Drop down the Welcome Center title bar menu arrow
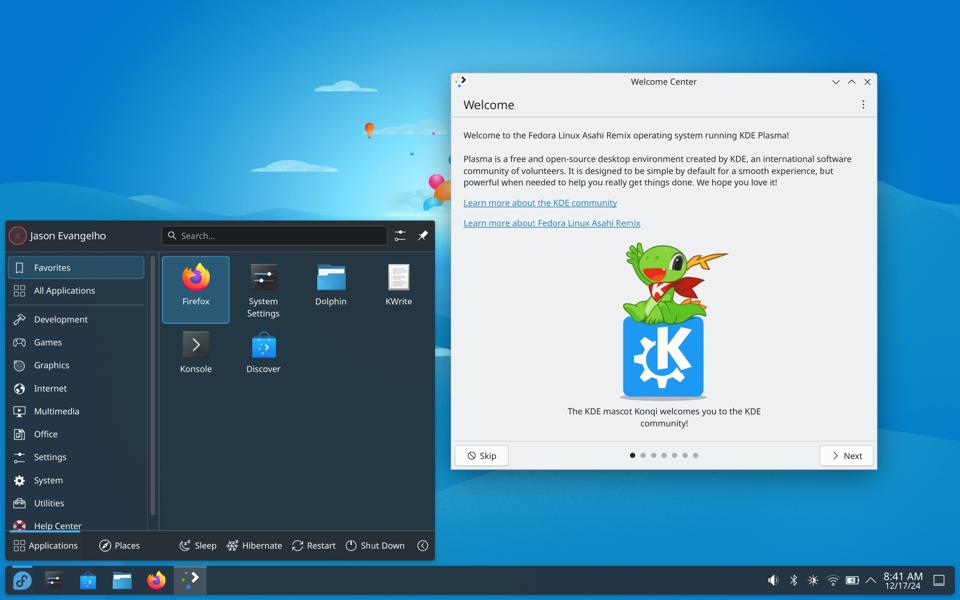 point(835,82)
